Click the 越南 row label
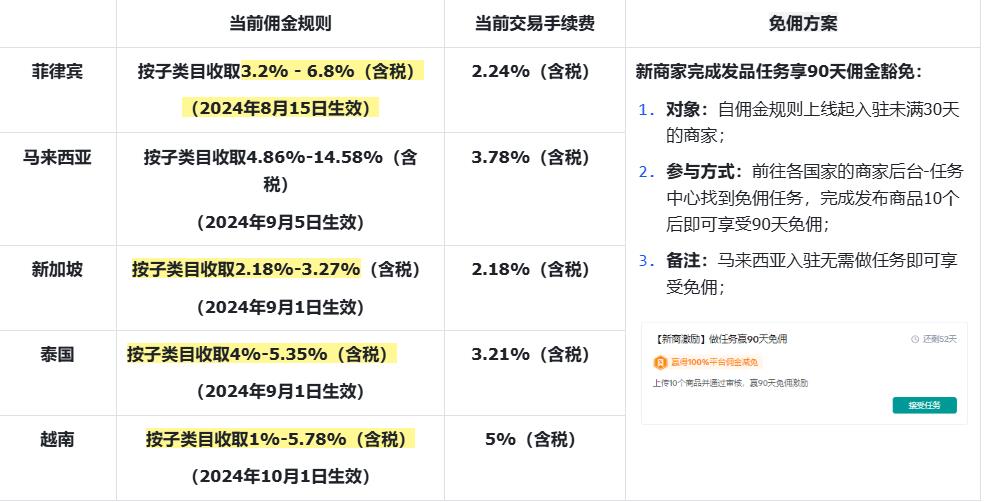987x502 pixels. (57, 439)
